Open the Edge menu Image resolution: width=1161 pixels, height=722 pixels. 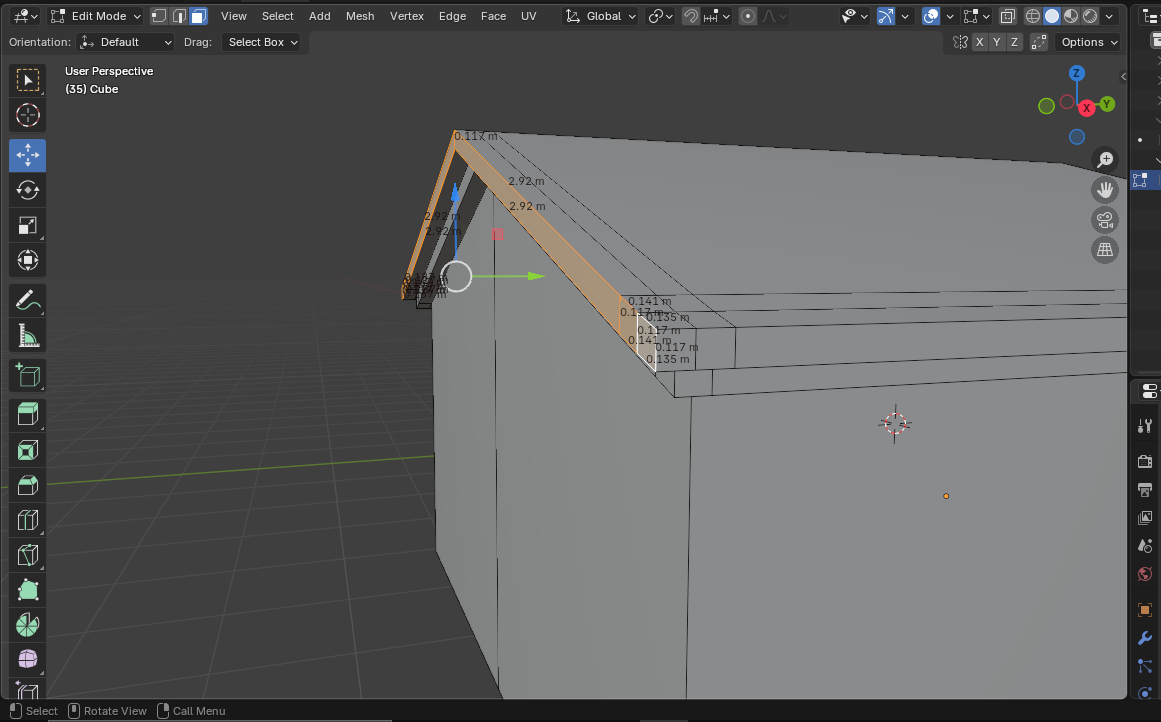(x=452, y=16)
